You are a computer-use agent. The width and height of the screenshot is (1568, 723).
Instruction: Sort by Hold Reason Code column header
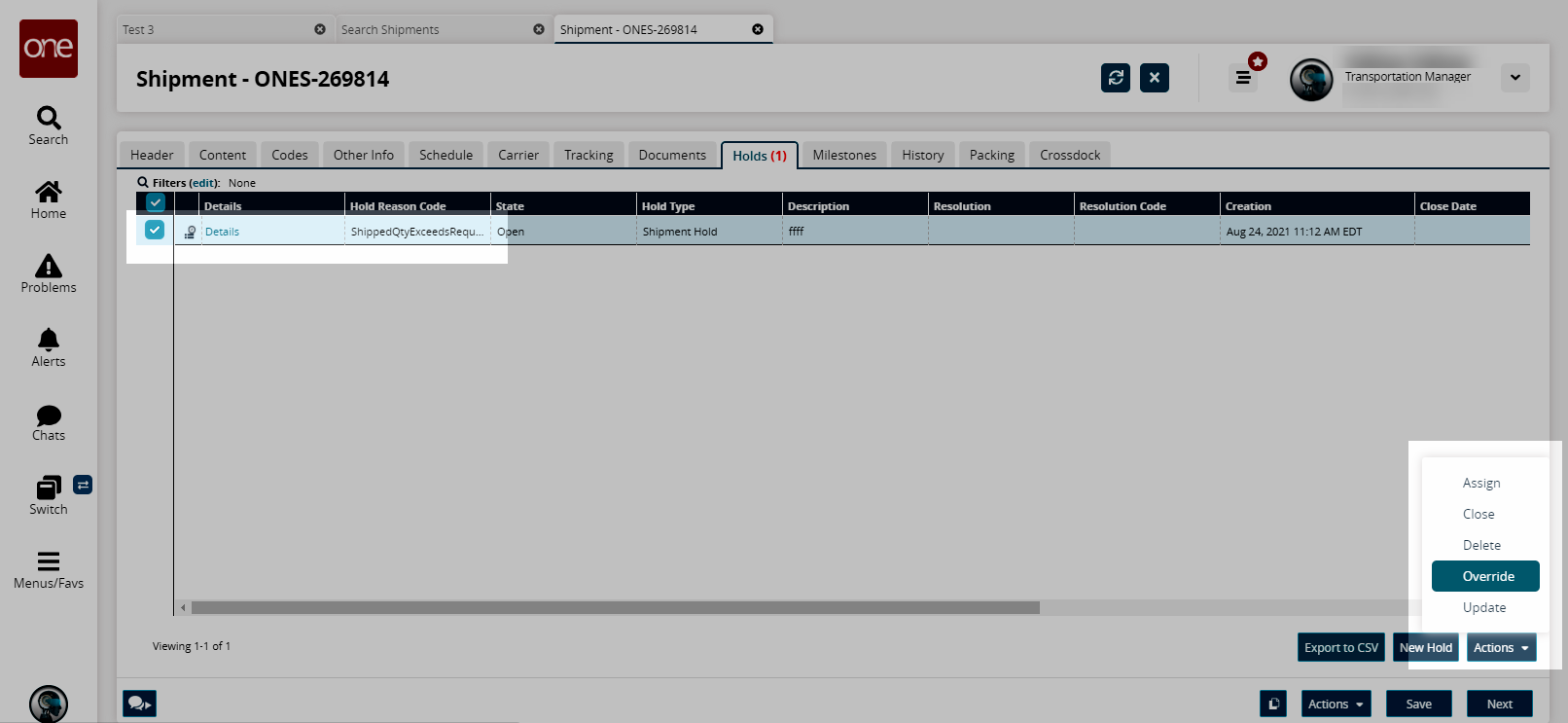417,206
